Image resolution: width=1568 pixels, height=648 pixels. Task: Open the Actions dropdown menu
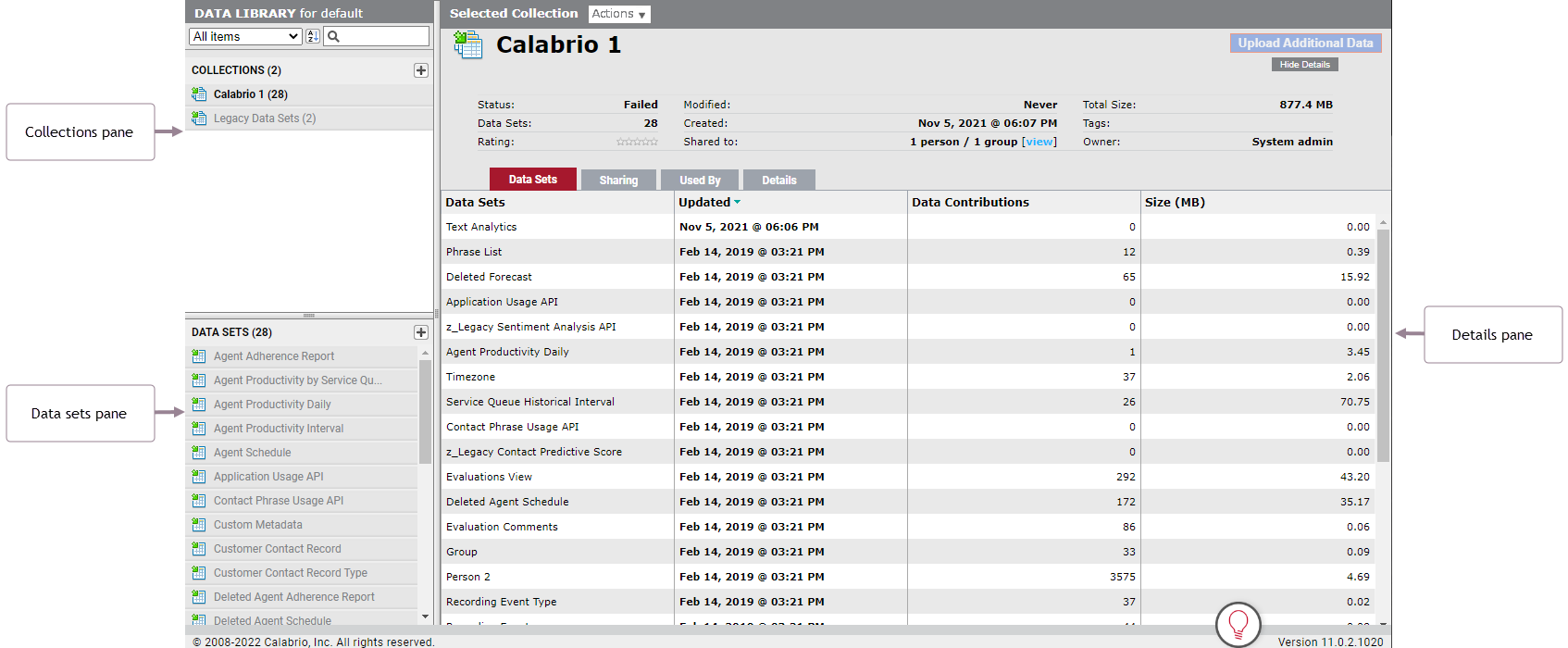click(619, 14)
